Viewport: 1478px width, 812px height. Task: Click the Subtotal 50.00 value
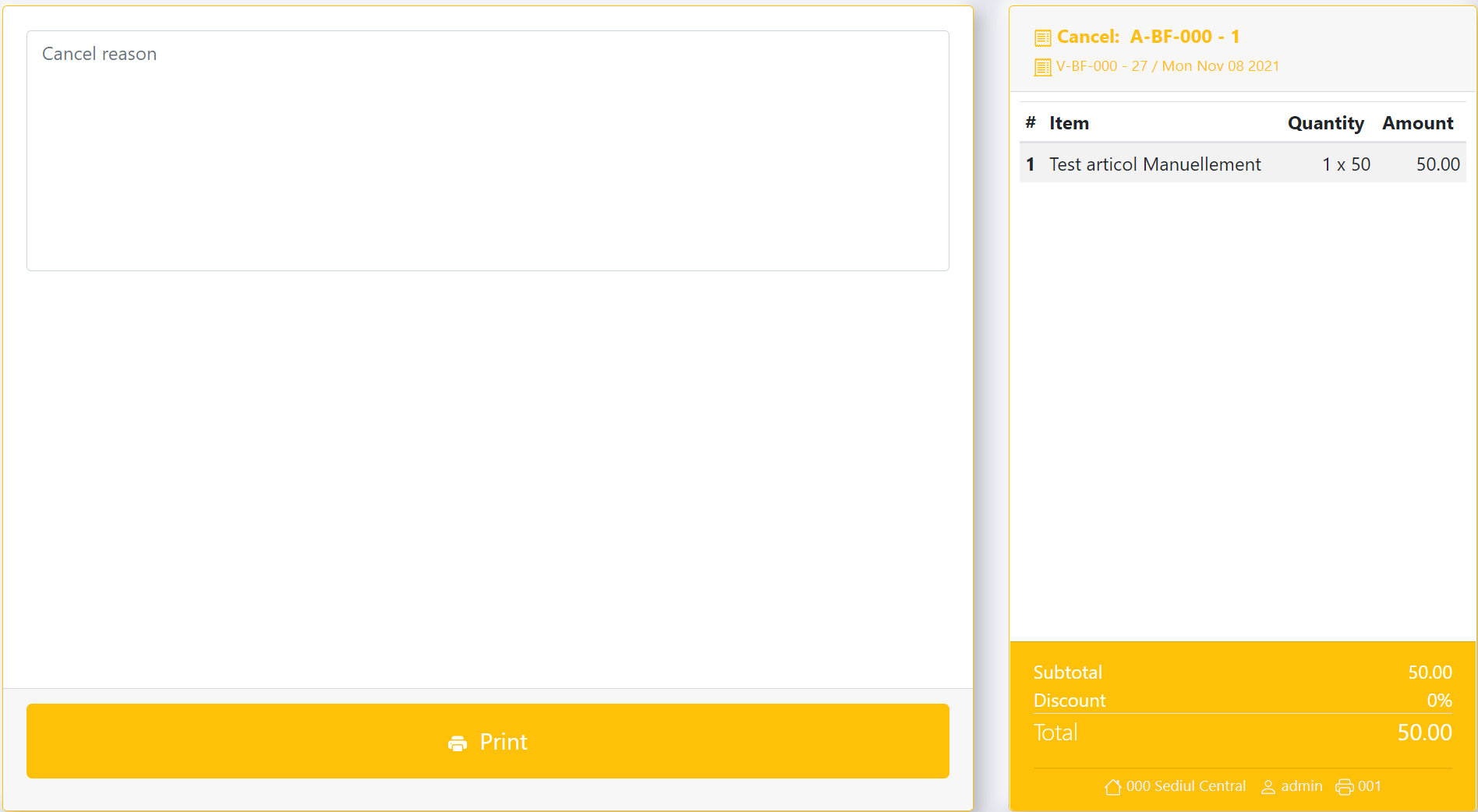[1430, 673]
